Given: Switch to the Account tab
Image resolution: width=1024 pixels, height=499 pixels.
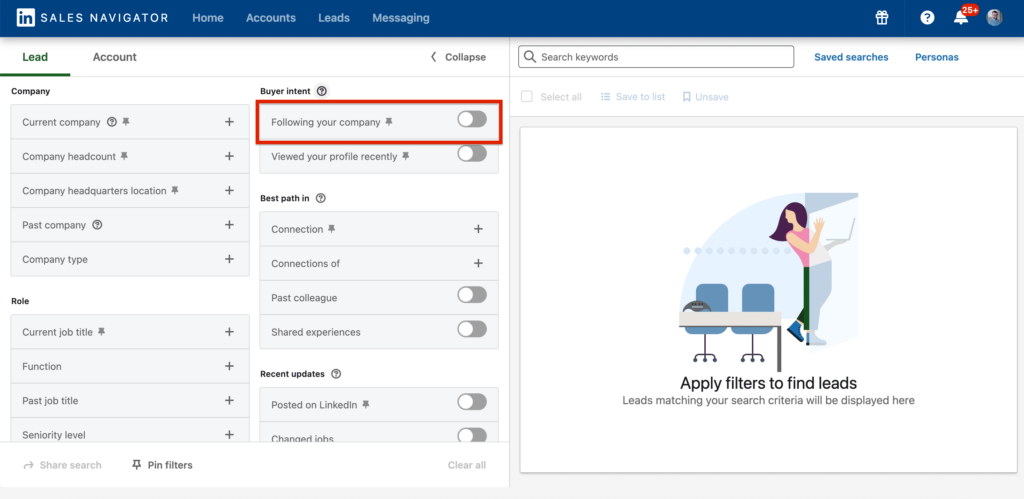Looking at the screenshot, I should pyautogui.click(x=114, y=57).
